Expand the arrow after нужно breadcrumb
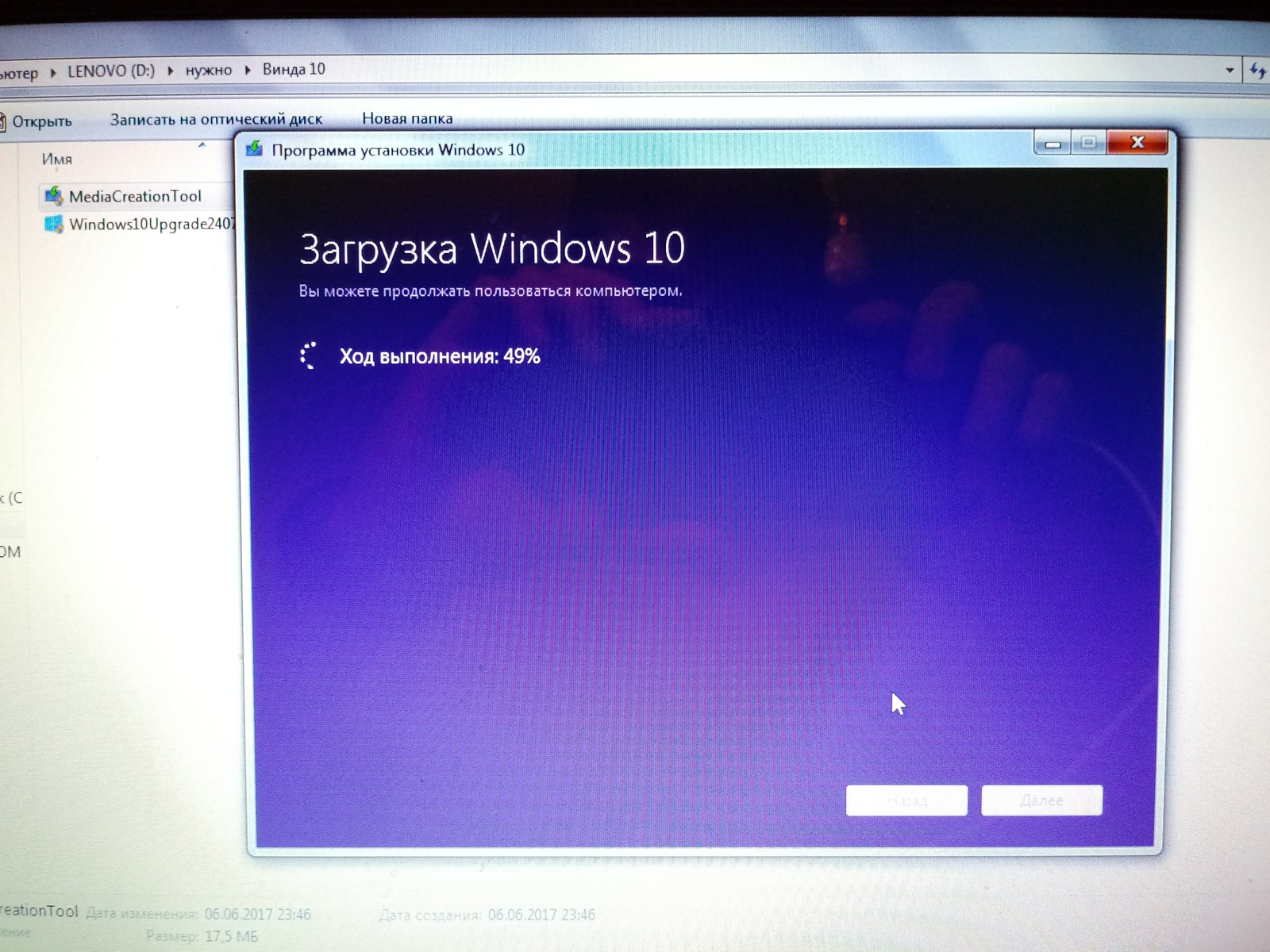This screenshot has height=952, width=1270. tap(247, 70)
